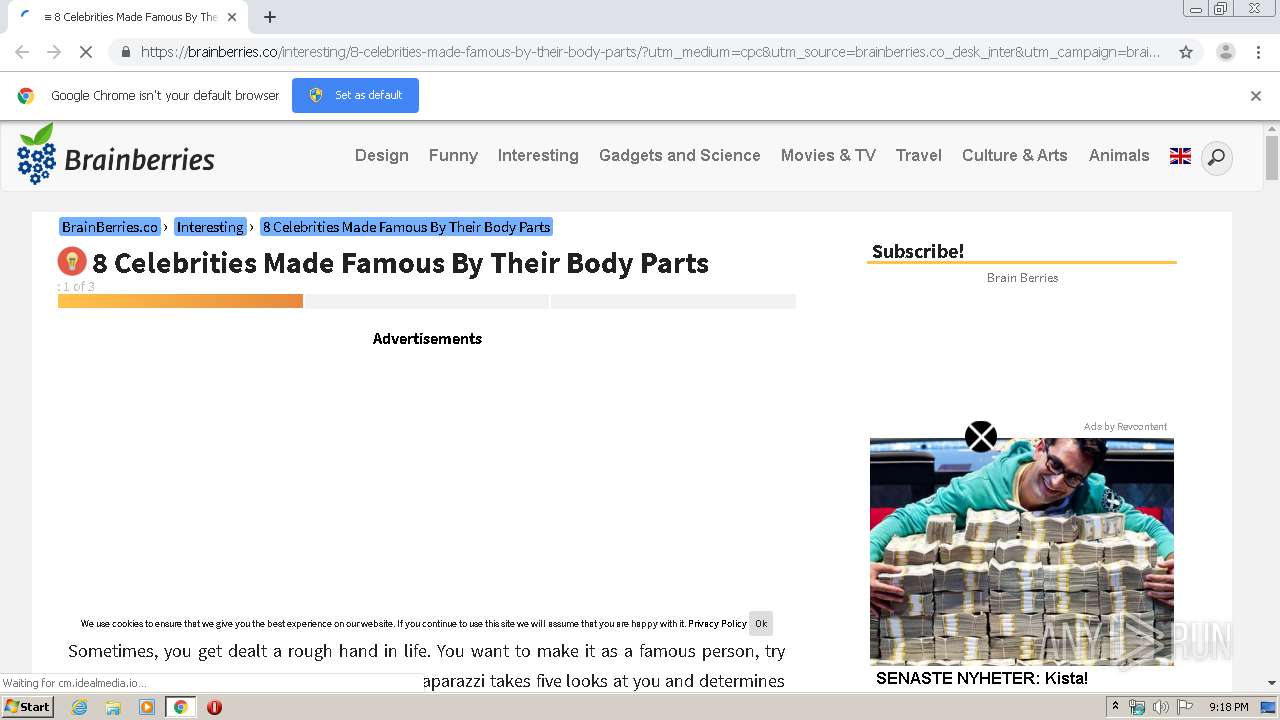
Task: Click Interesting breadcrumb link
Action: 210,227
